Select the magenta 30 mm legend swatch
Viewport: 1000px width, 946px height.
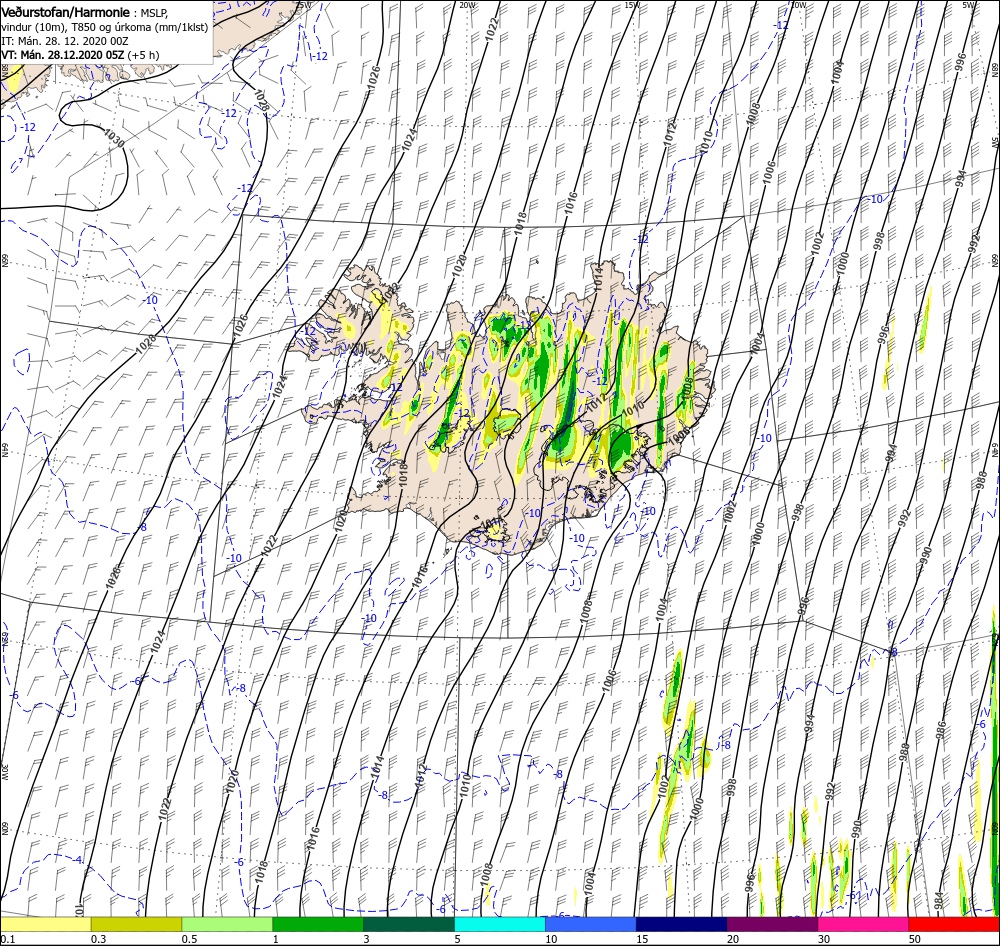tap(864, 924)
